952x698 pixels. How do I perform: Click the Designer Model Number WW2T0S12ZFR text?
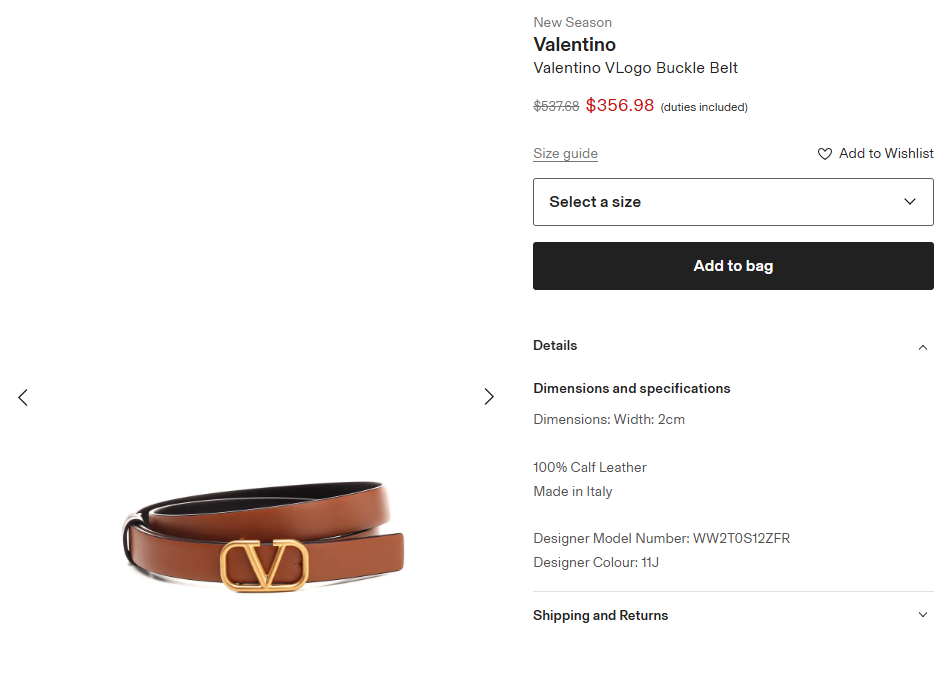click(661, 538)
